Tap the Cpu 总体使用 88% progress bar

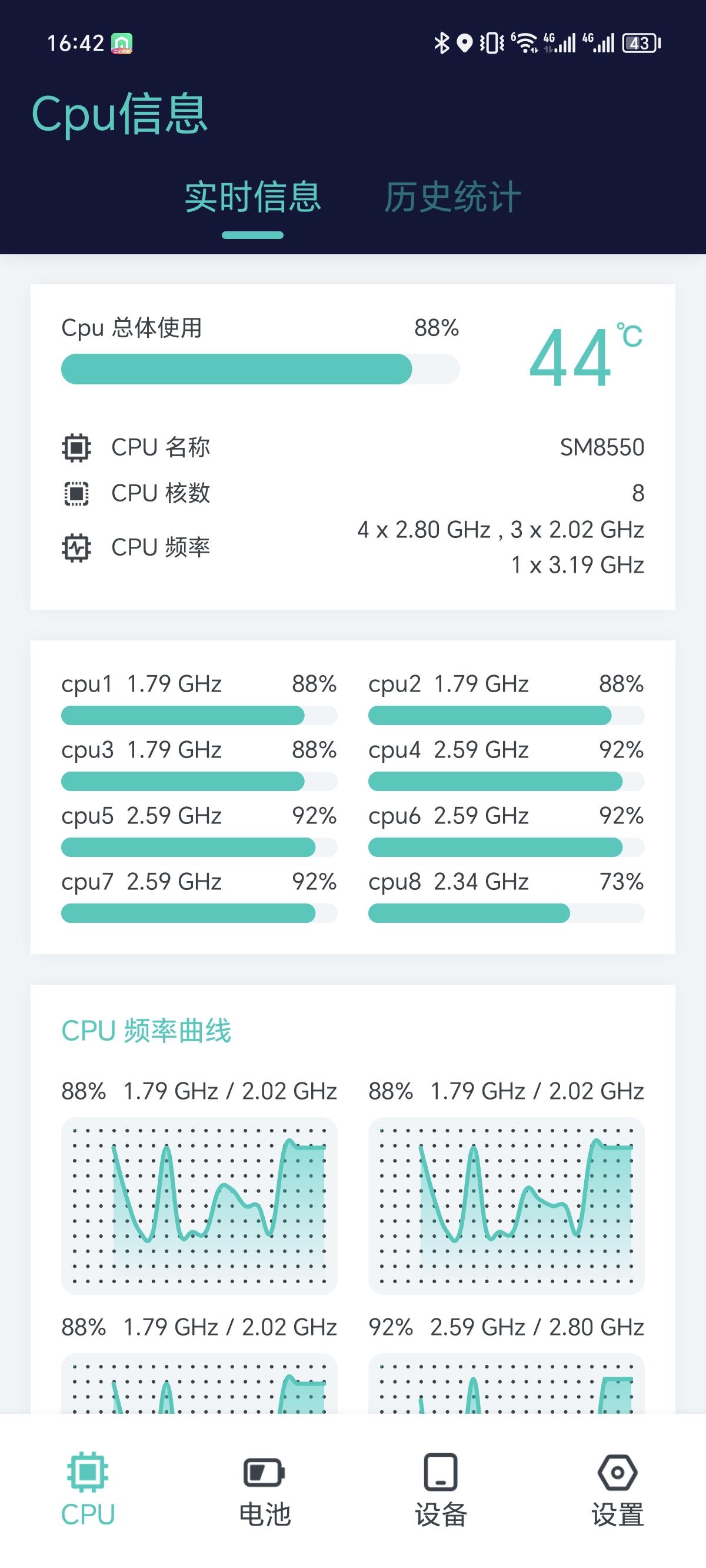[x=261, y=369]
